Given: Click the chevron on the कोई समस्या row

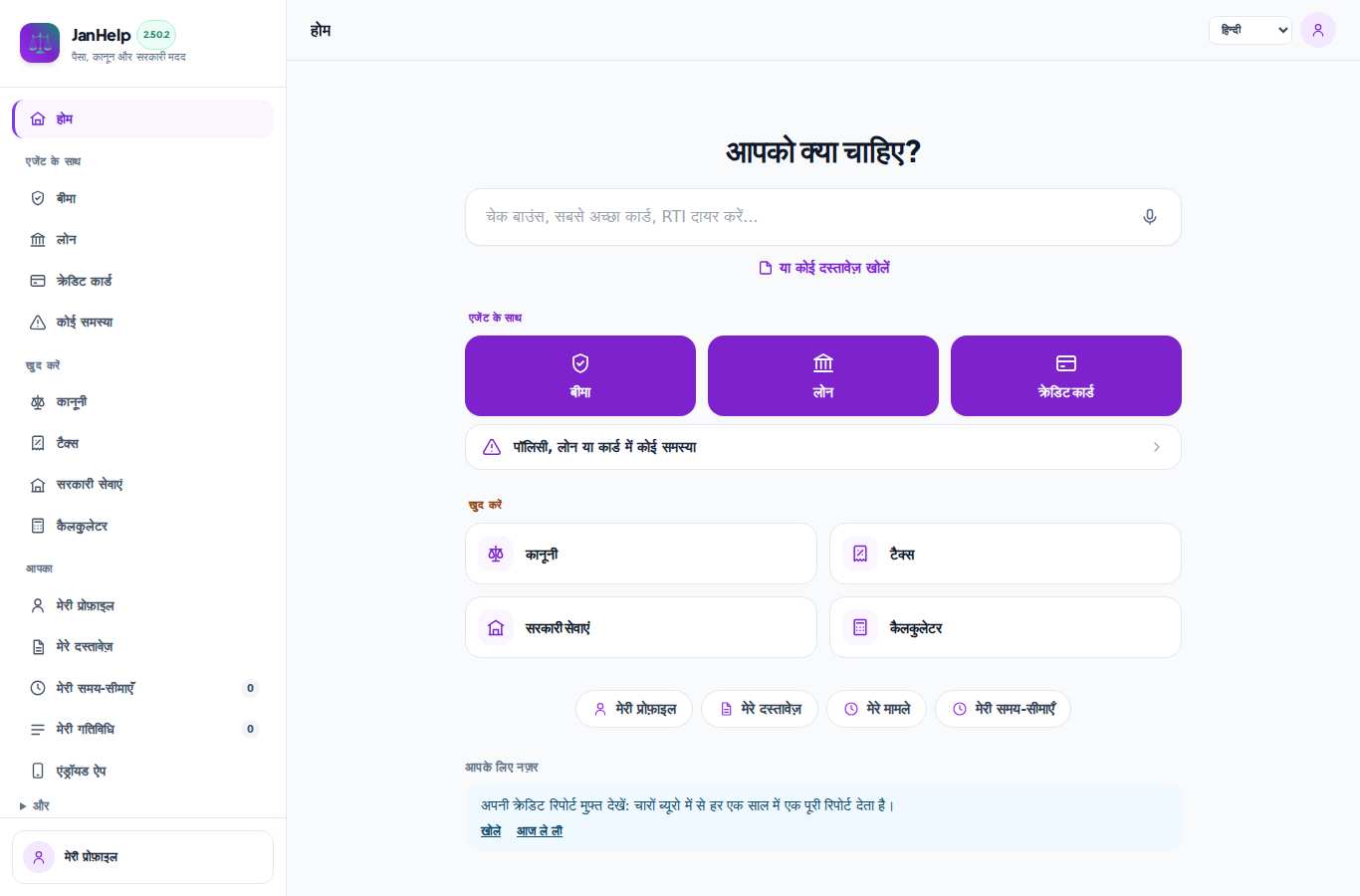Looking at the screenshot, I should pyautogui.click(x=1157, y=447).
